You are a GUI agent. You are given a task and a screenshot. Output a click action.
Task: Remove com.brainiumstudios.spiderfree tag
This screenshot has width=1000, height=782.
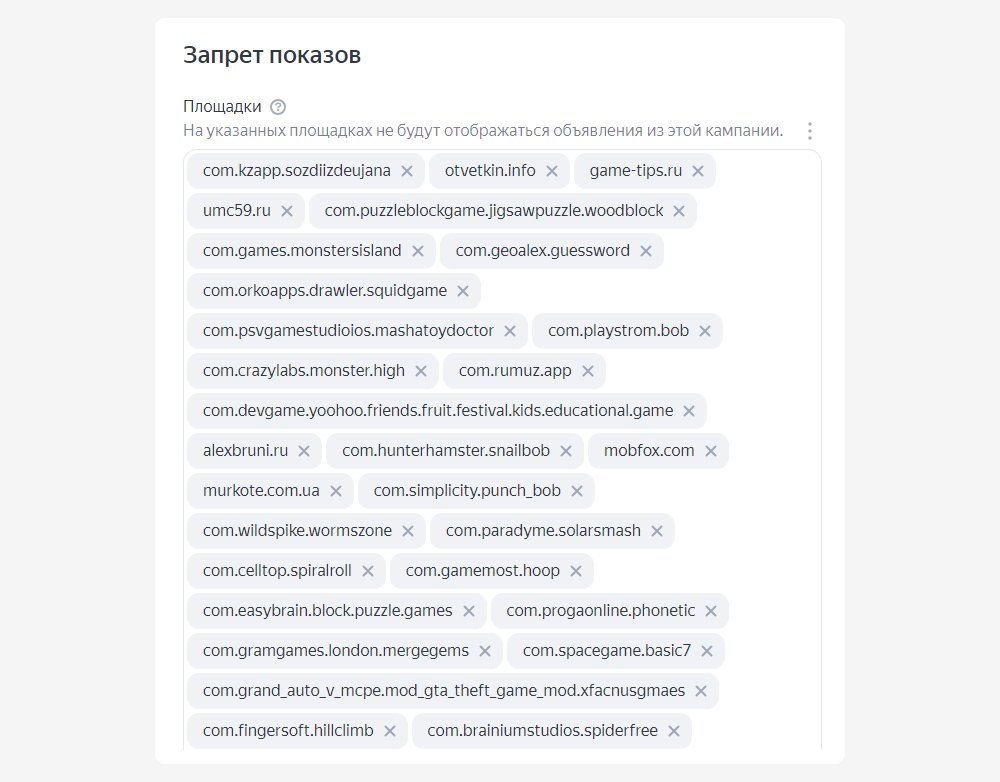674,731
